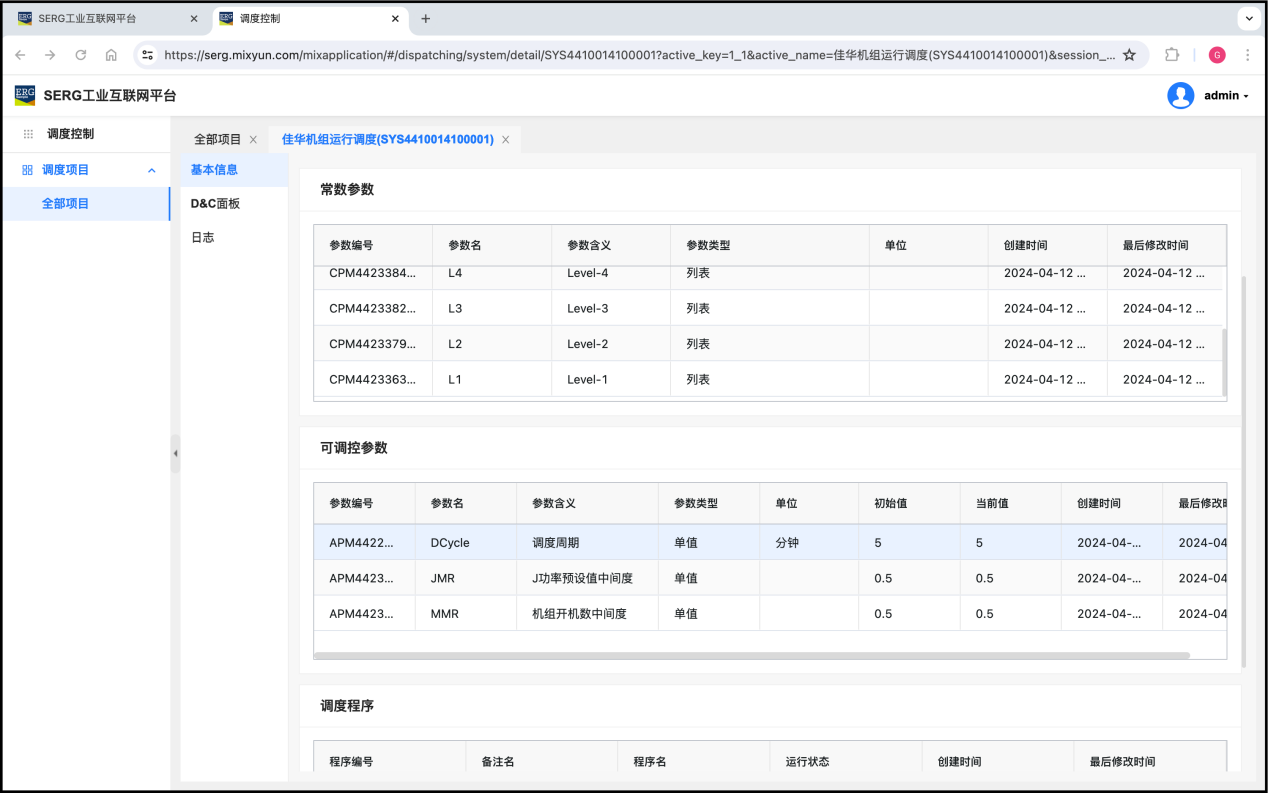Reload the page with refresh icon
Image resolution: width=1268 pixels, height=793 pixels.
click(x=81, y=55)
